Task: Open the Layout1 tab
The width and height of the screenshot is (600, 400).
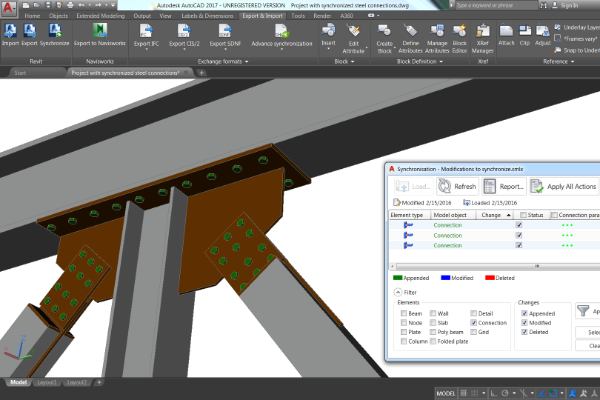Action: point(47,382)
